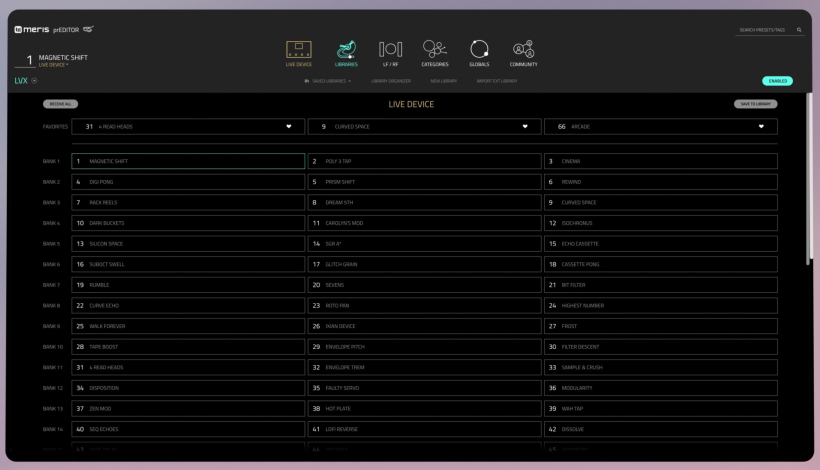Select preset 35 Faulty Servo
The width and height of the screenshot is (820, 470).
click(x=425, y=388)
